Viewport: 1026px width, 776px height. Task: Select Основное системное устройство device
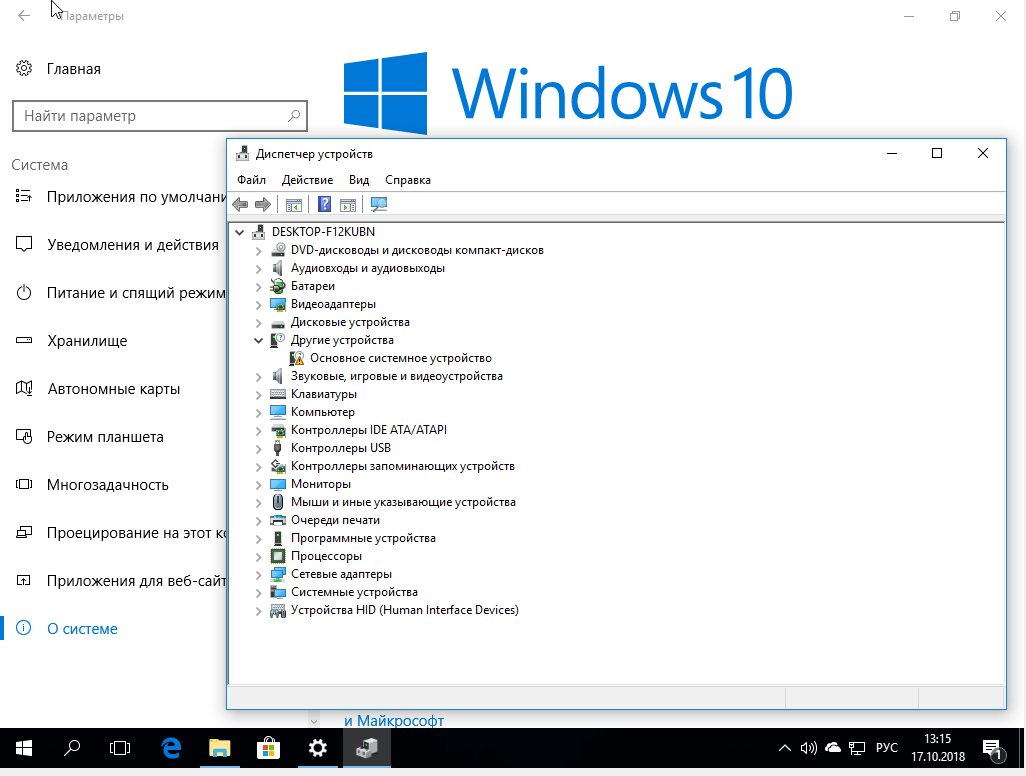pos(400,358)
